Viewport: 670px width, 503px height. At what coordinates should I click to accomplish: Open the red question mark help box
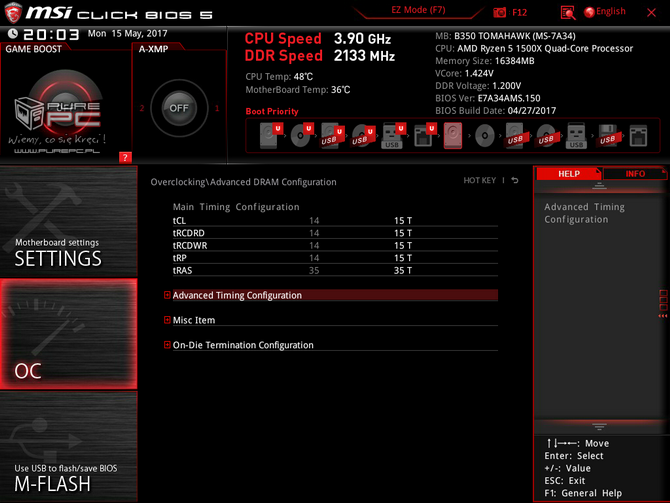coord(125,157)
